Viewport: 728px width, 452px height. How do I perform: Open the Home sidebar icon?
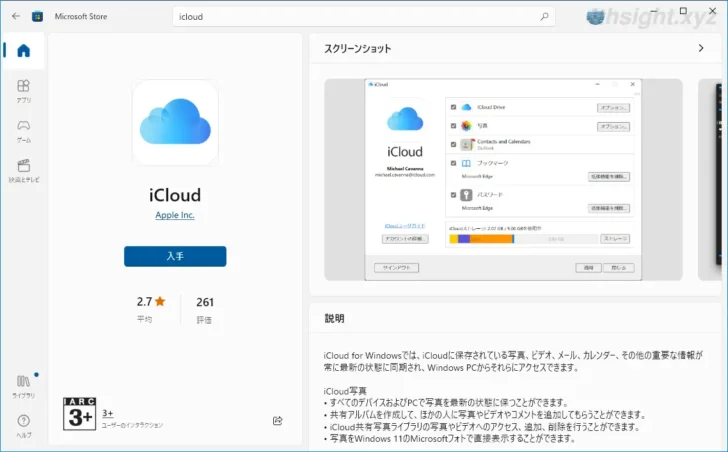pyautogui.click(x=23, y=51)
